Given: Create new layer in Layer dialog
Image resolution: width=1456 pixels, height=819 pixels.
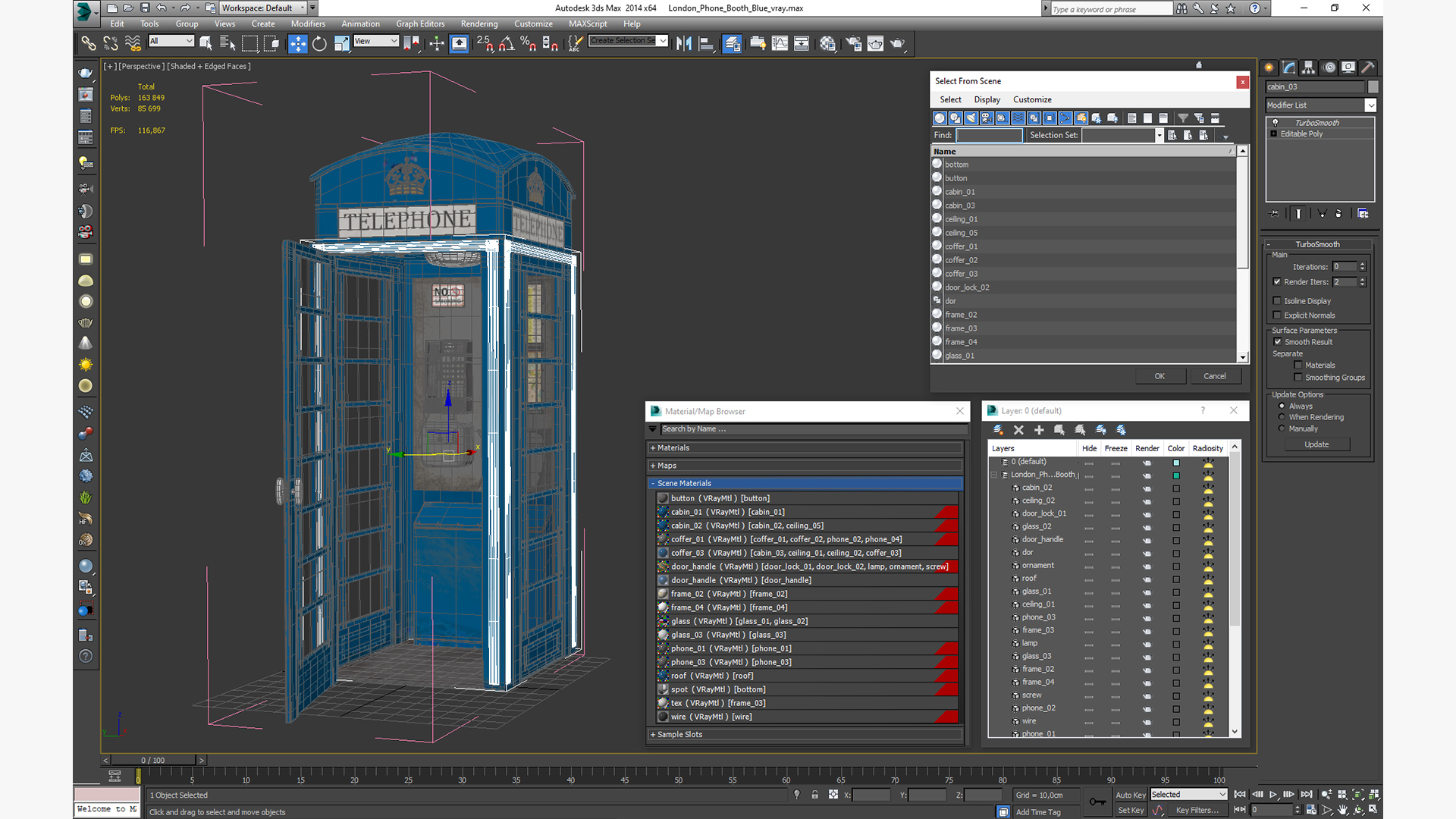Looking at the screenshot, I should 998,430.
